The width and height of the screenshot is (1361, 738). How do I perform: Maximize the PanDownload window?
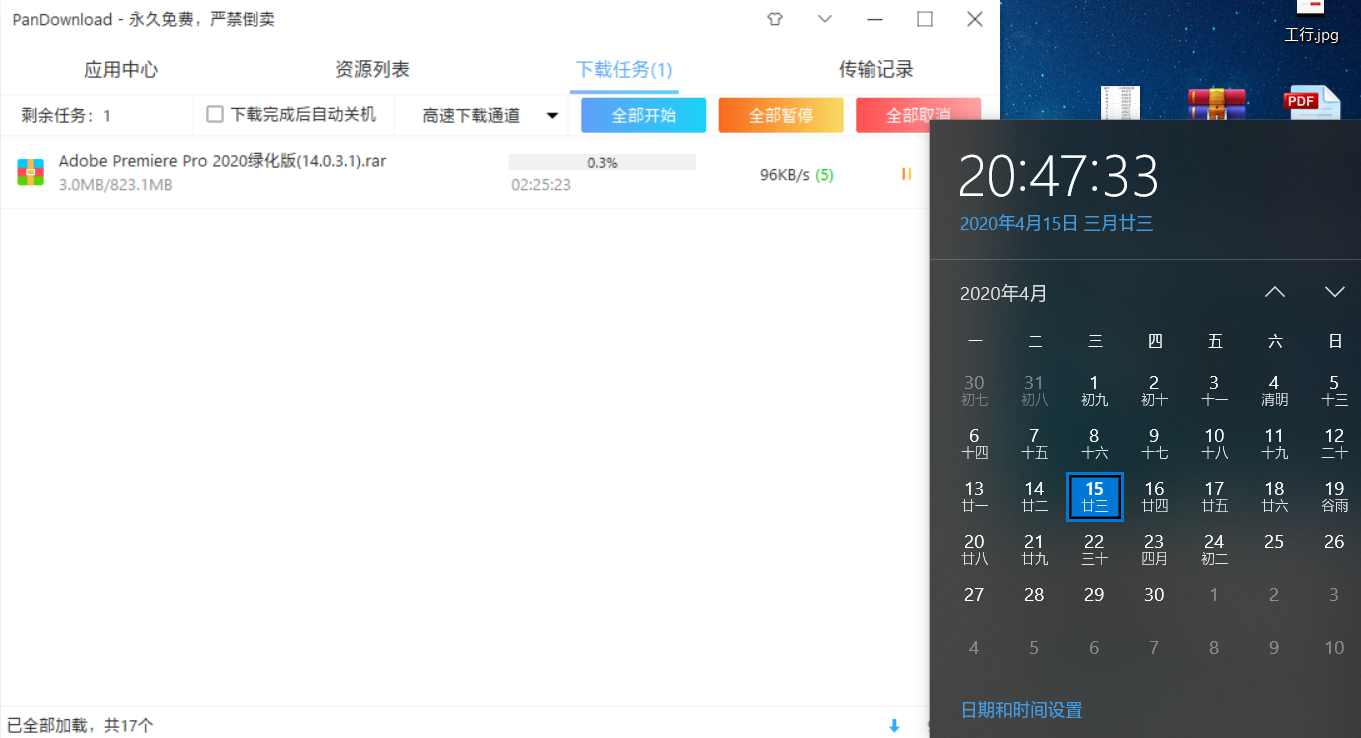click(925, 19)
